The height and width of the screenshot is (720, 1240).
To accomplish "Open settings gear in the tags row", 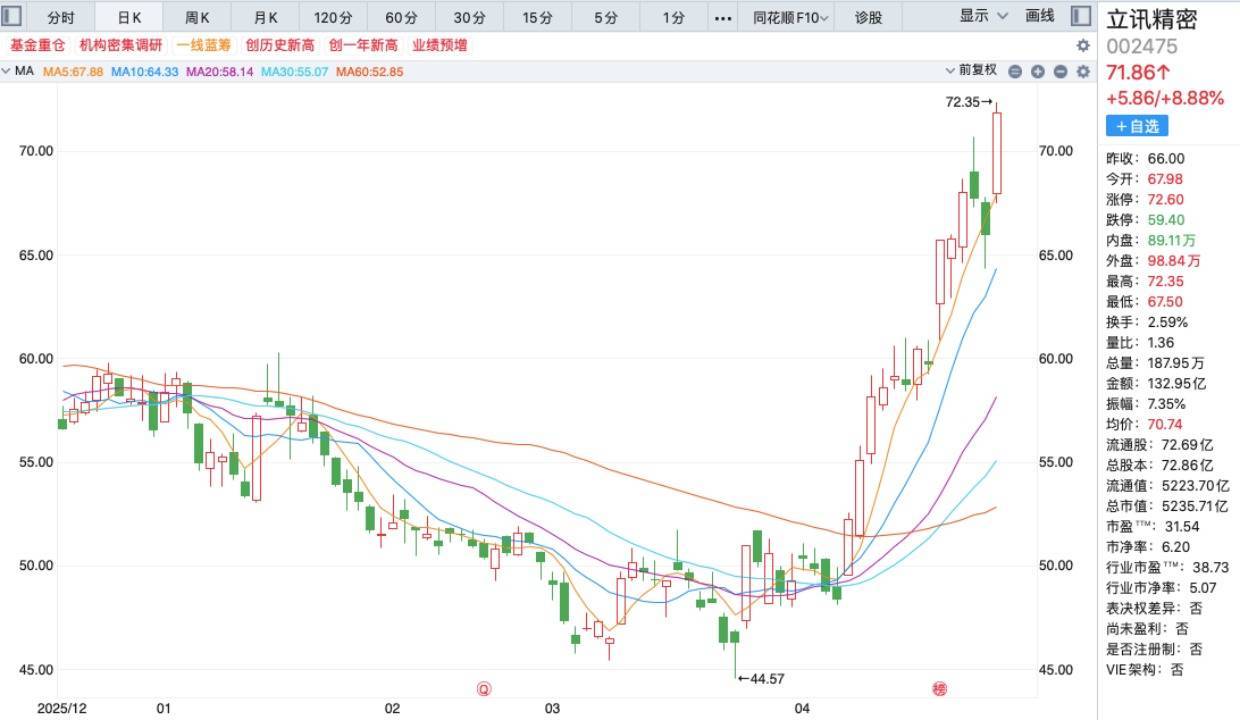I will (x=1083, y=46).
